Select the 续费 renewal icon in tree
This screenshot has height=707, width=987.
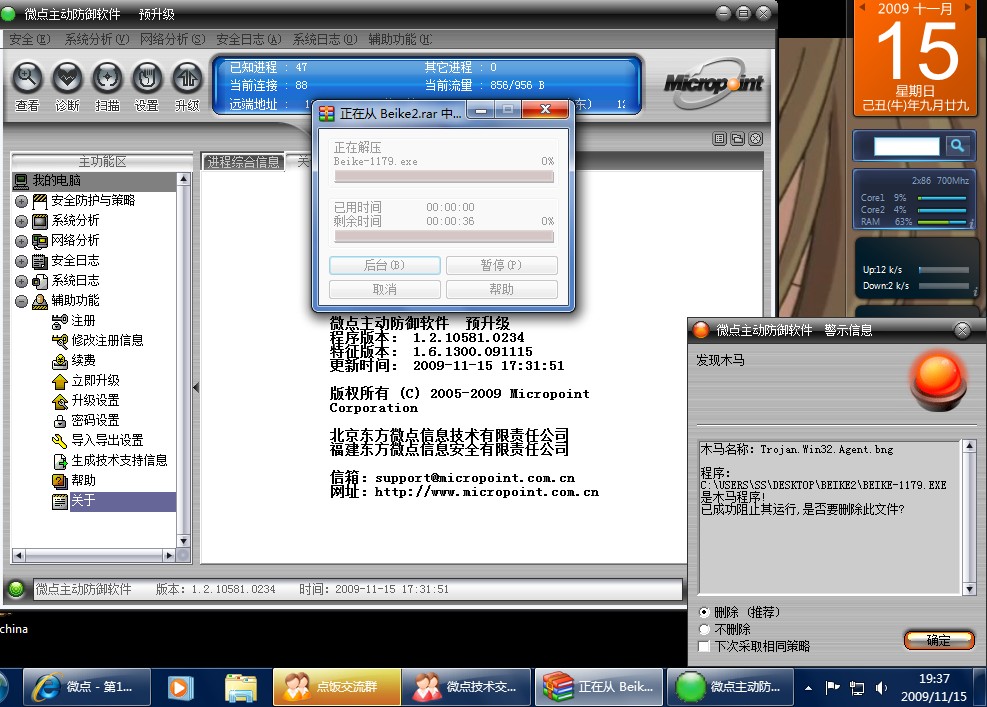coord(60,361)
